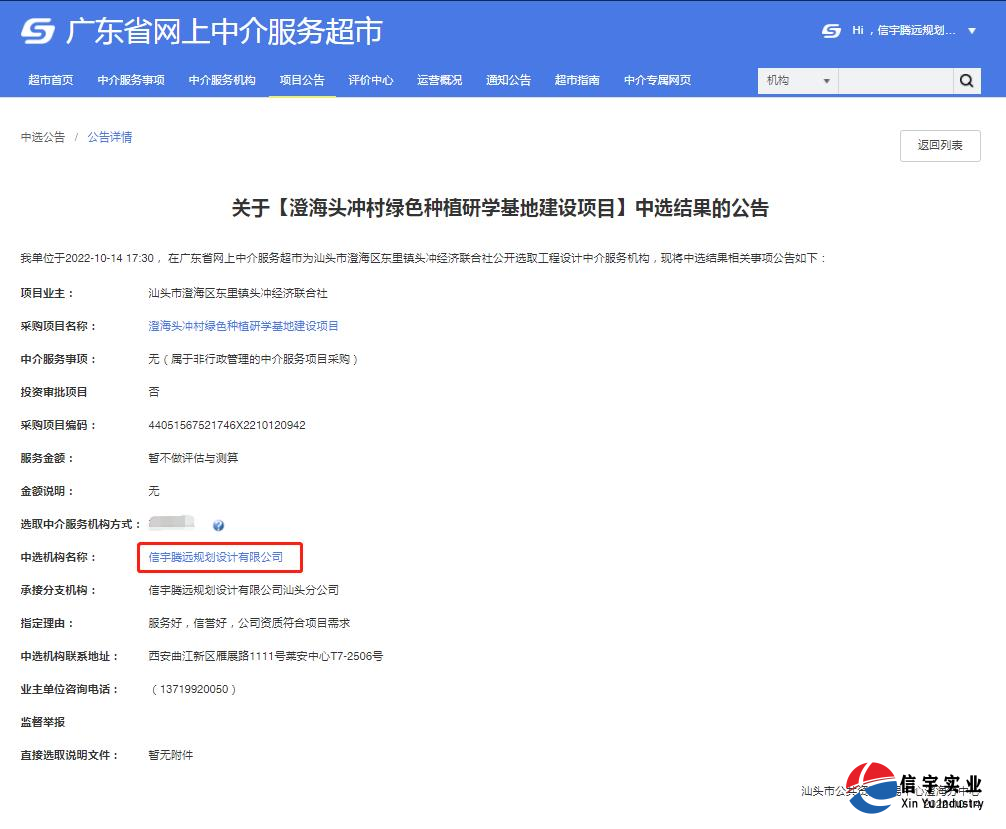Open the 通知公告 menu item
Screen dimensions: 1006x829
(x=508, y=80)
